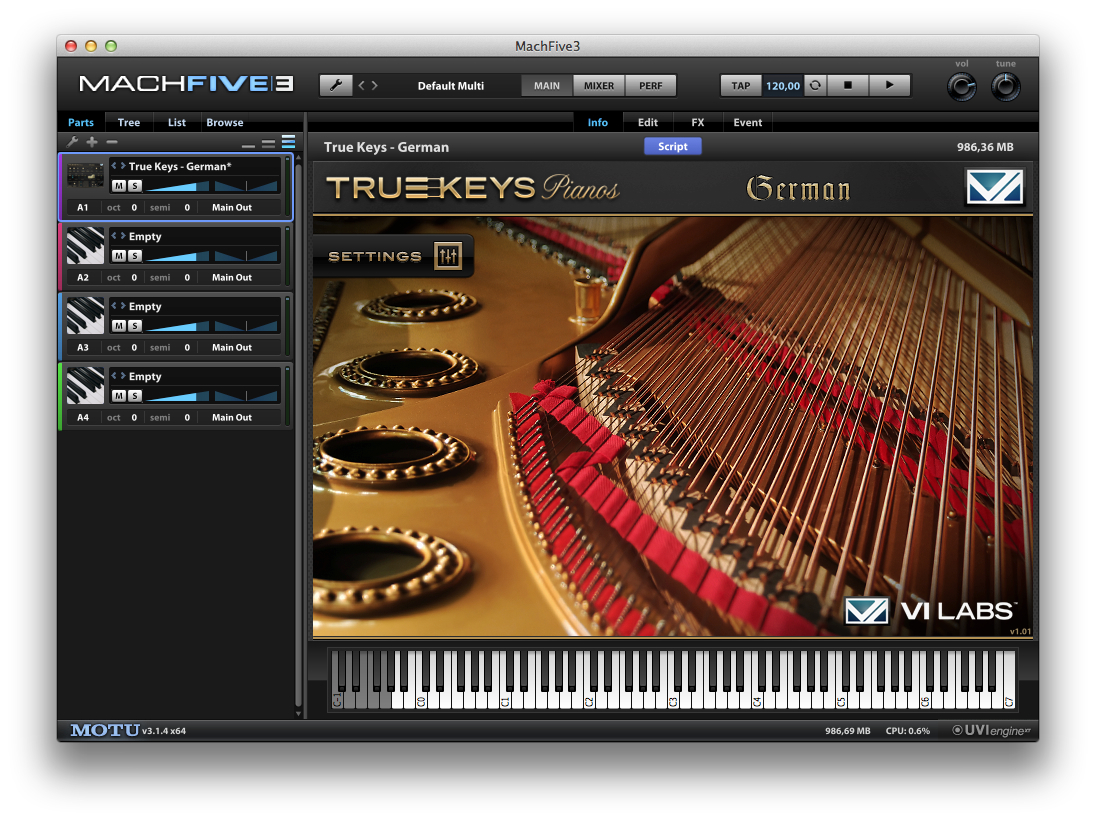Image resolution: width=1096 pixels, height=821 pixels.
Task: Select the largest part-size view icon
Action: tap(289, 143)
